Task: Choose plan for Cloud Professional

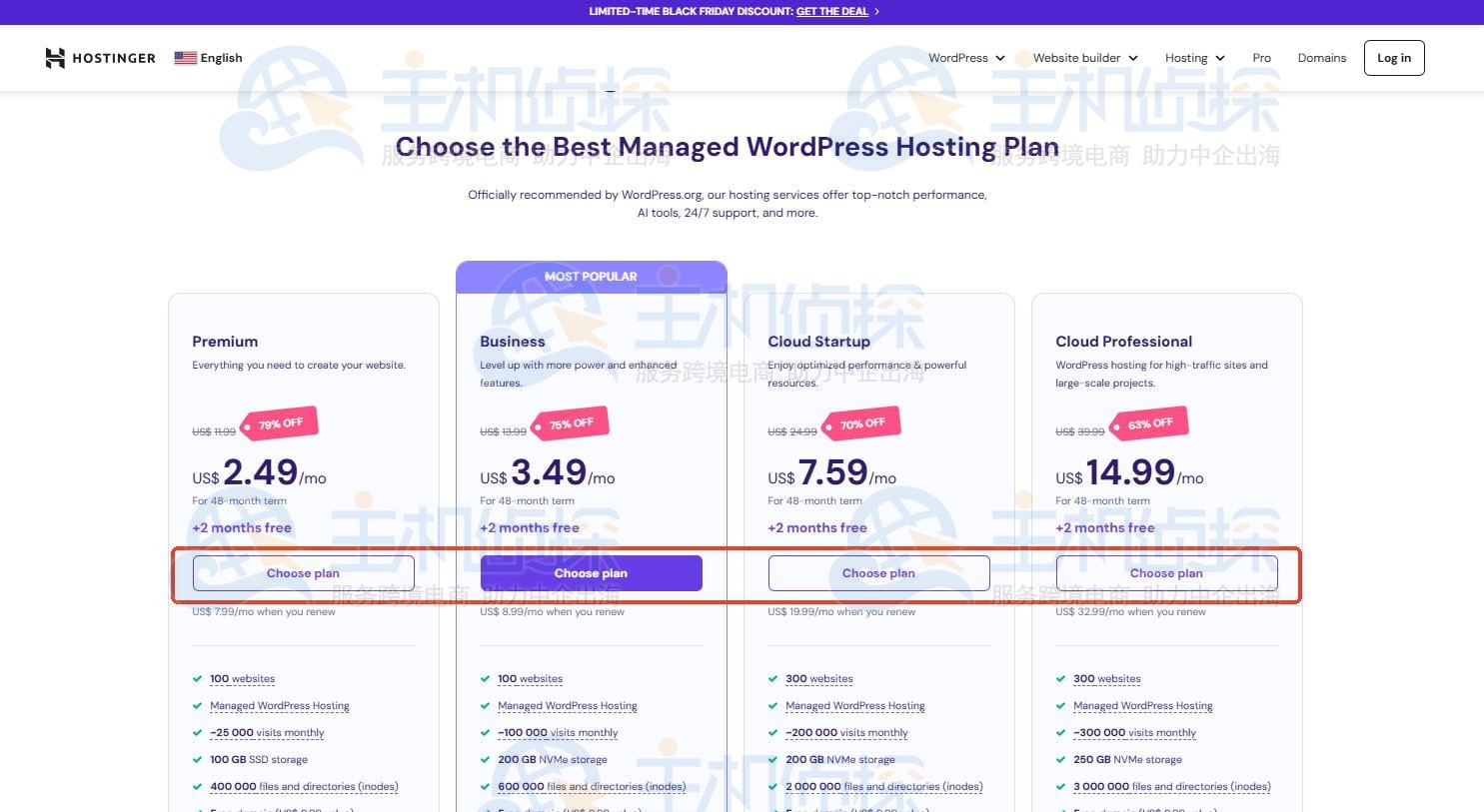Action: click(1166, 572)
